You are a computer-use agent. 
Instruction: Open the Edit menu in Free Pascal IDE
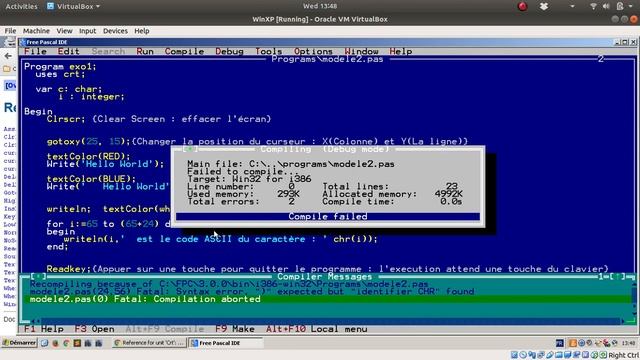68,51
